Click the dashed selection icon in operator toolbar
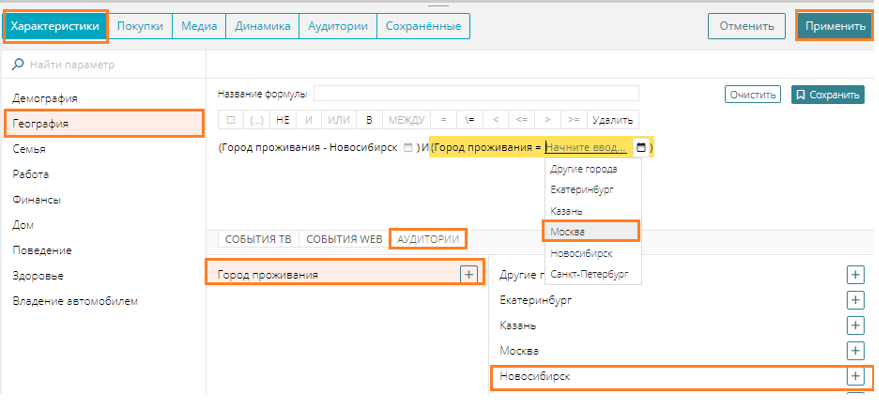The width and height of the screenshot is (879, 409). tap(229, 120)
